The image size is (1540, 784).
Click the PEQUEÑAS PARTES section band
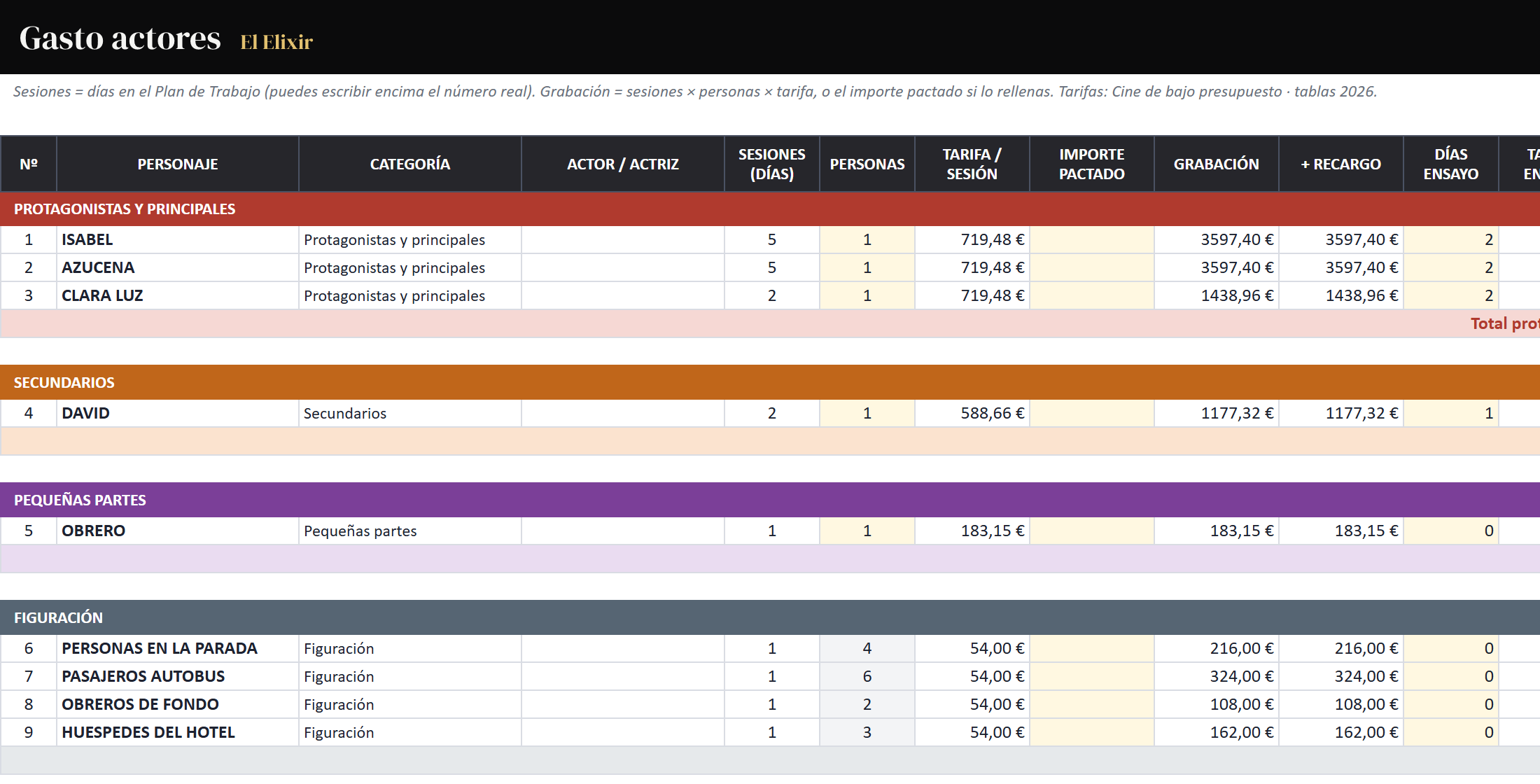770,500
